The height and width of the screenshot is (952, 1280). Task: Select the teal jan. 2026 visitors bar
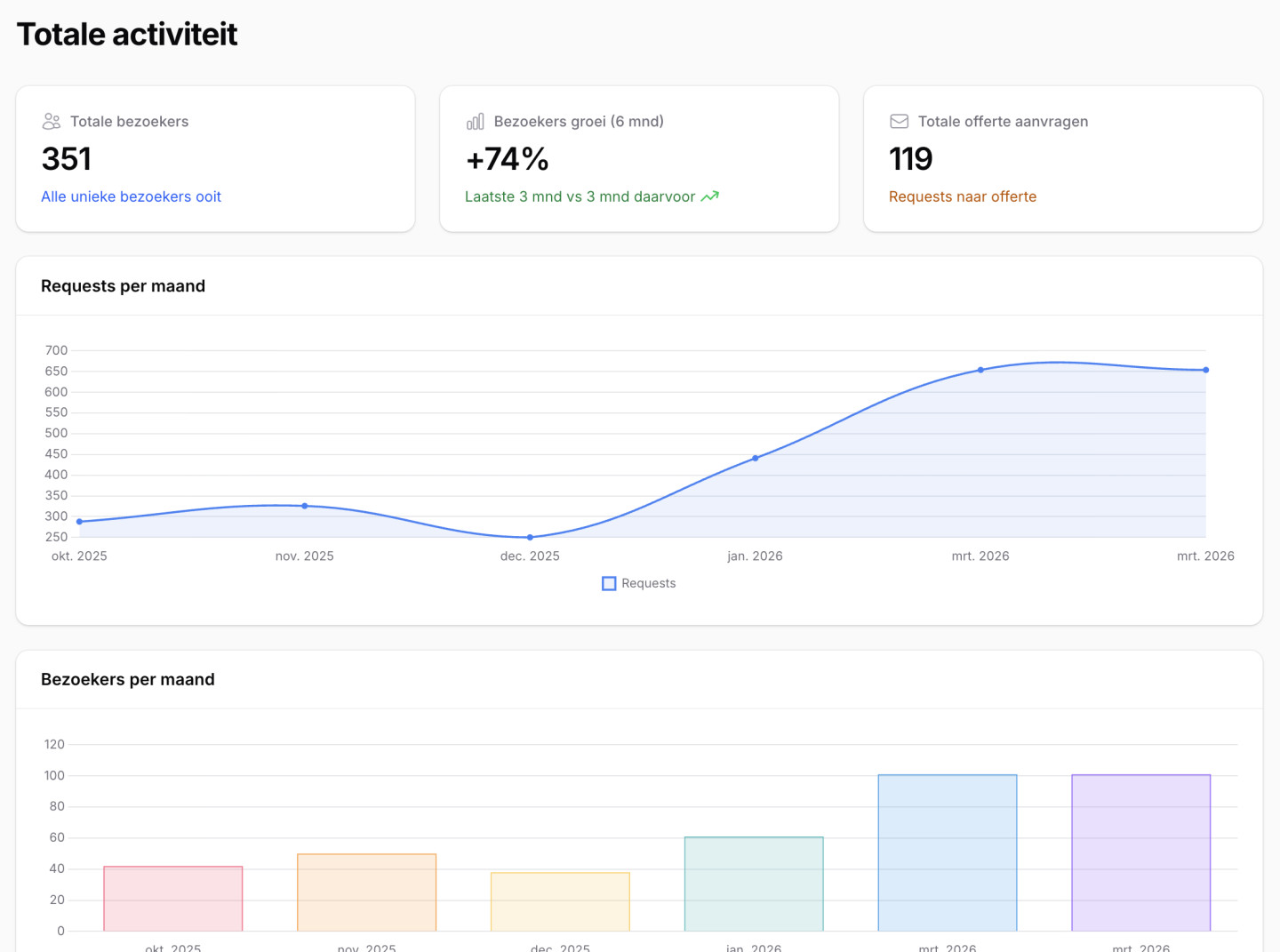coord(754,884)
